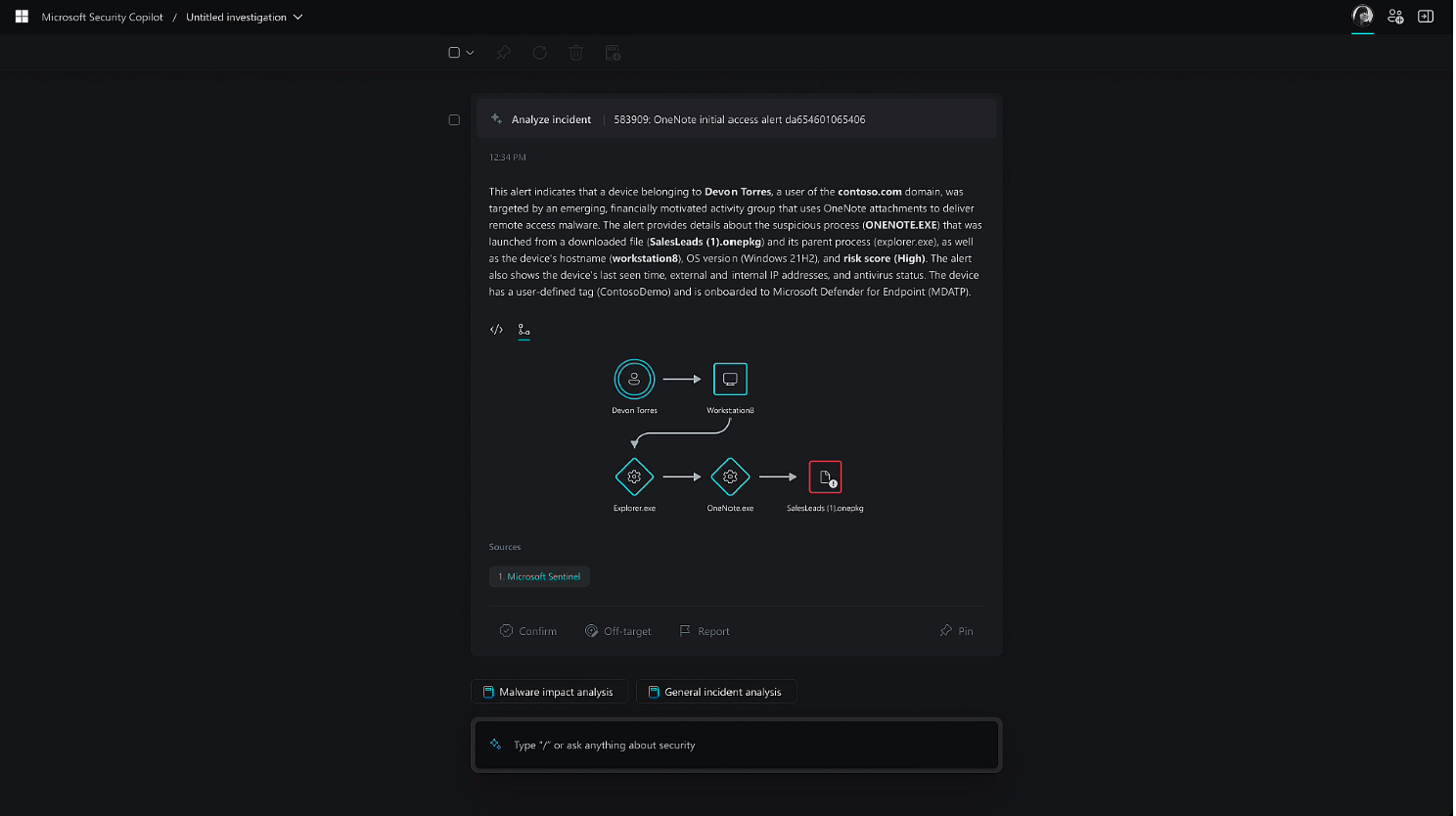Image resolution: width=1456 pixels, height=816 pixels.
Task: Open the app launcher grid icon
Action: [x=22, y=17]
